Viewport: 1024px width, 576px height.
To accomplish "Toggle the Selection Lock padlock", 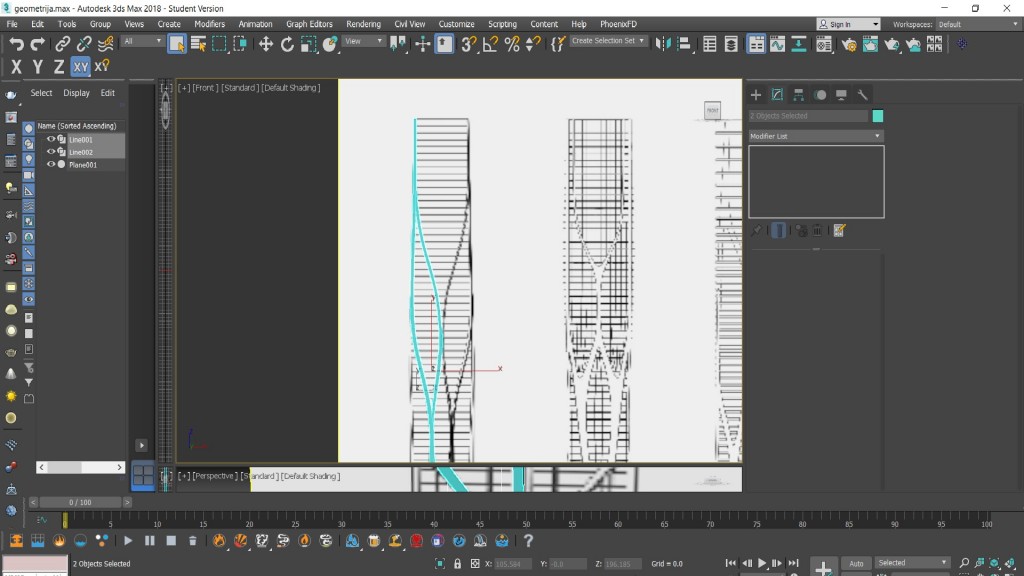I will point(457,564).
